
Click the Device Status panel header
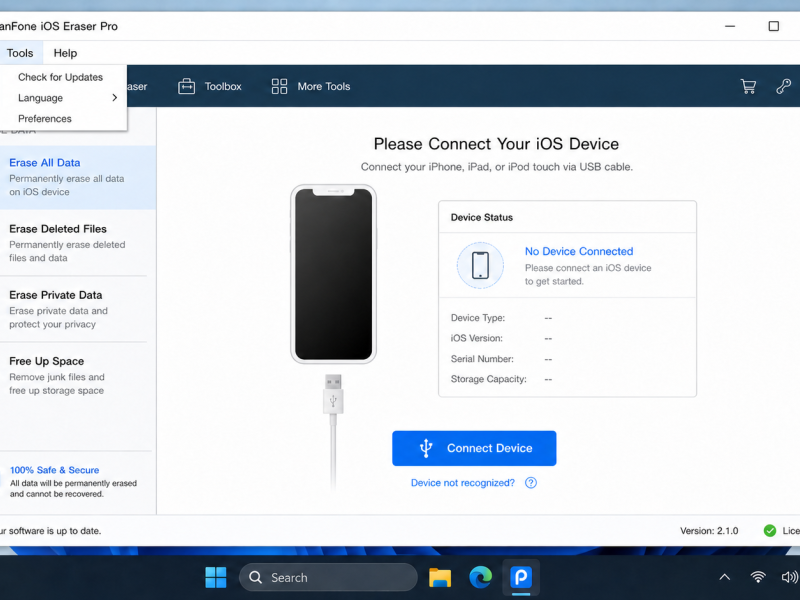tap(482, 217)
